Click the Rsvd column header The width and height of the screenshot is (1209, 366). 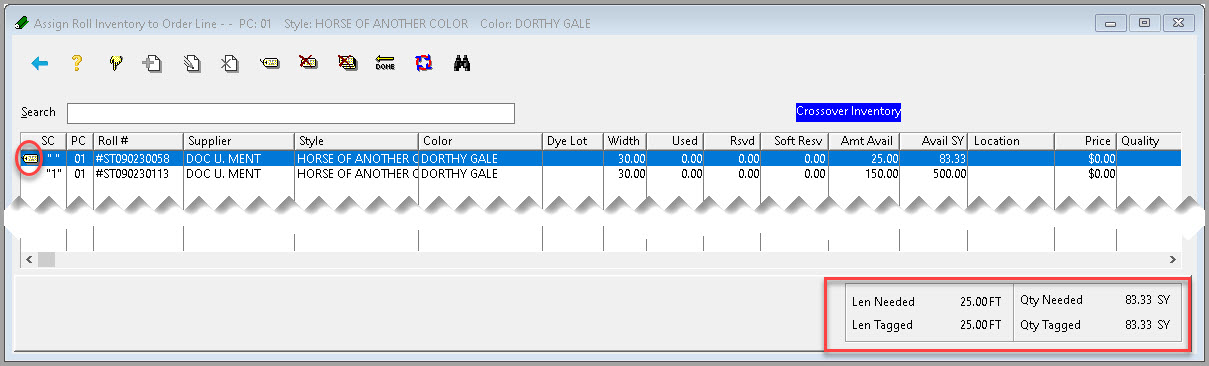point(732,141)
